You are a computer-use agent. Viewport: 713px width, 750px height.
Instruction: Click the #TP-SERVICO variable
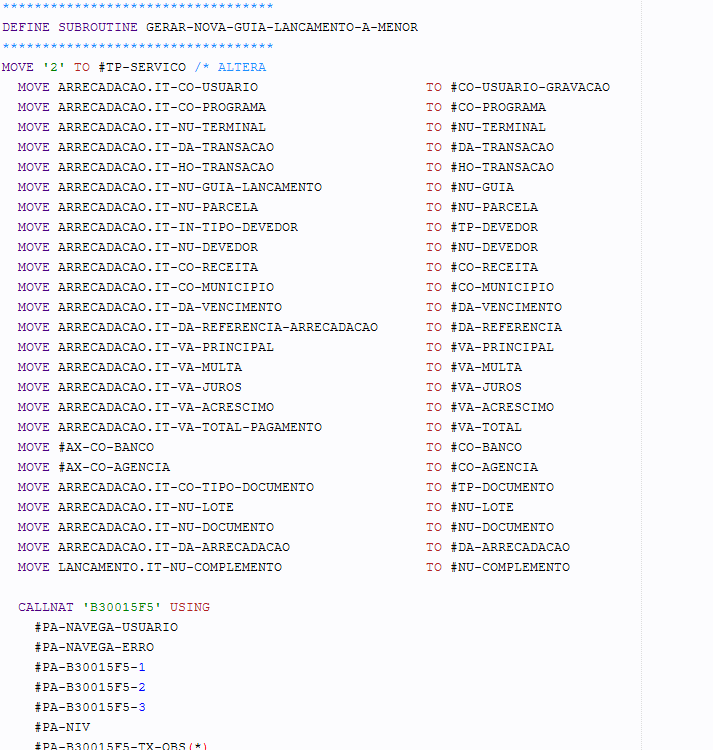149,67
